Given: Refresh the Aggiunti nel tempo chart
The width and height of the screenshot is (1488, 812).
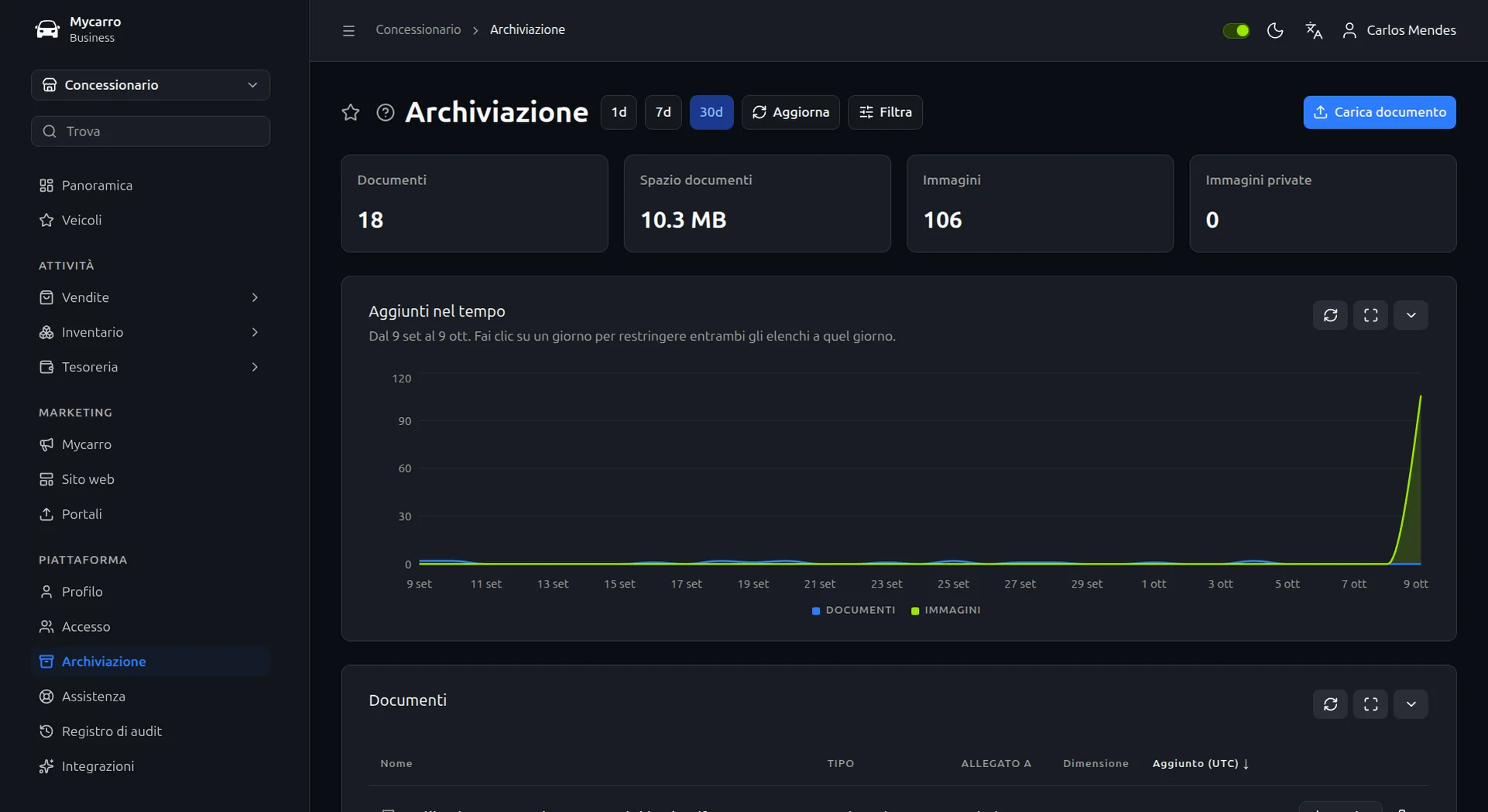Looking at the screenshot, I should point(1330,315).
